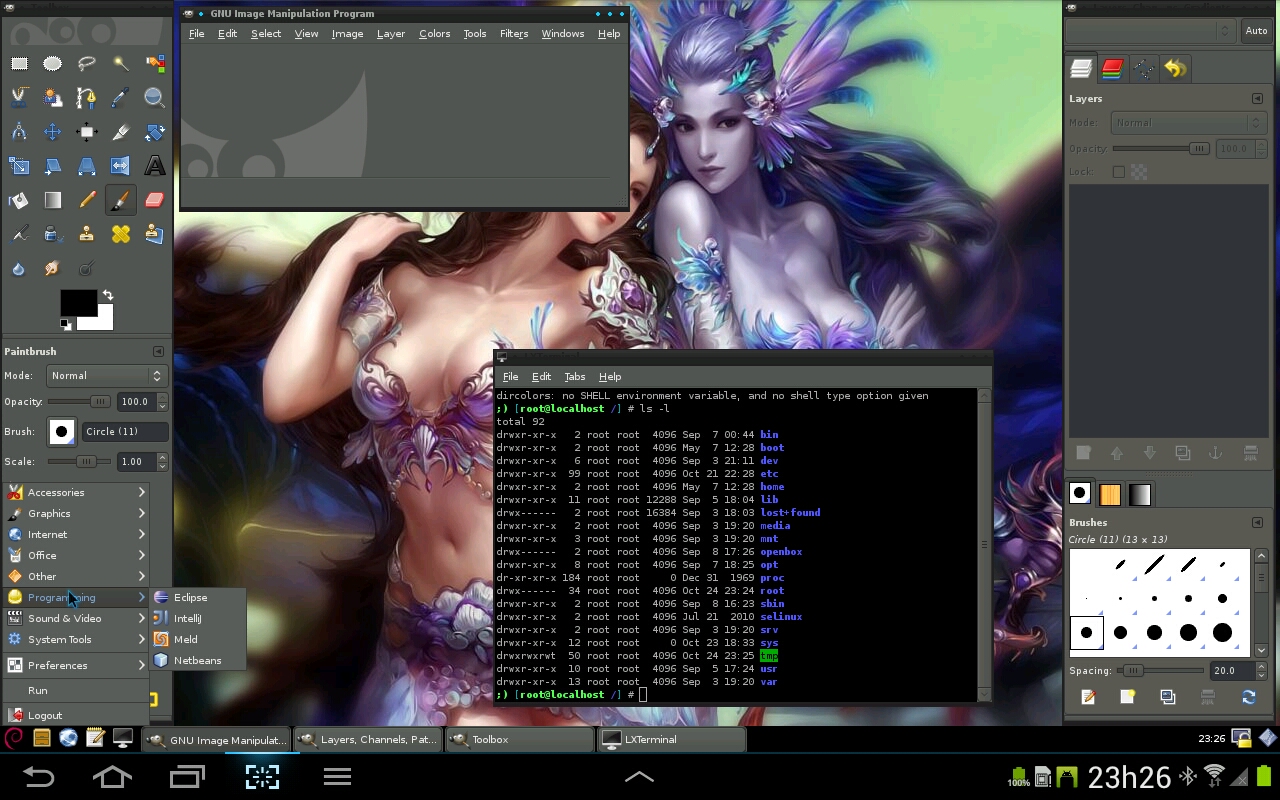Click the terminal window vertical scrollbar
Viewport: 1280px width, 800px height.
click(984, 544)
